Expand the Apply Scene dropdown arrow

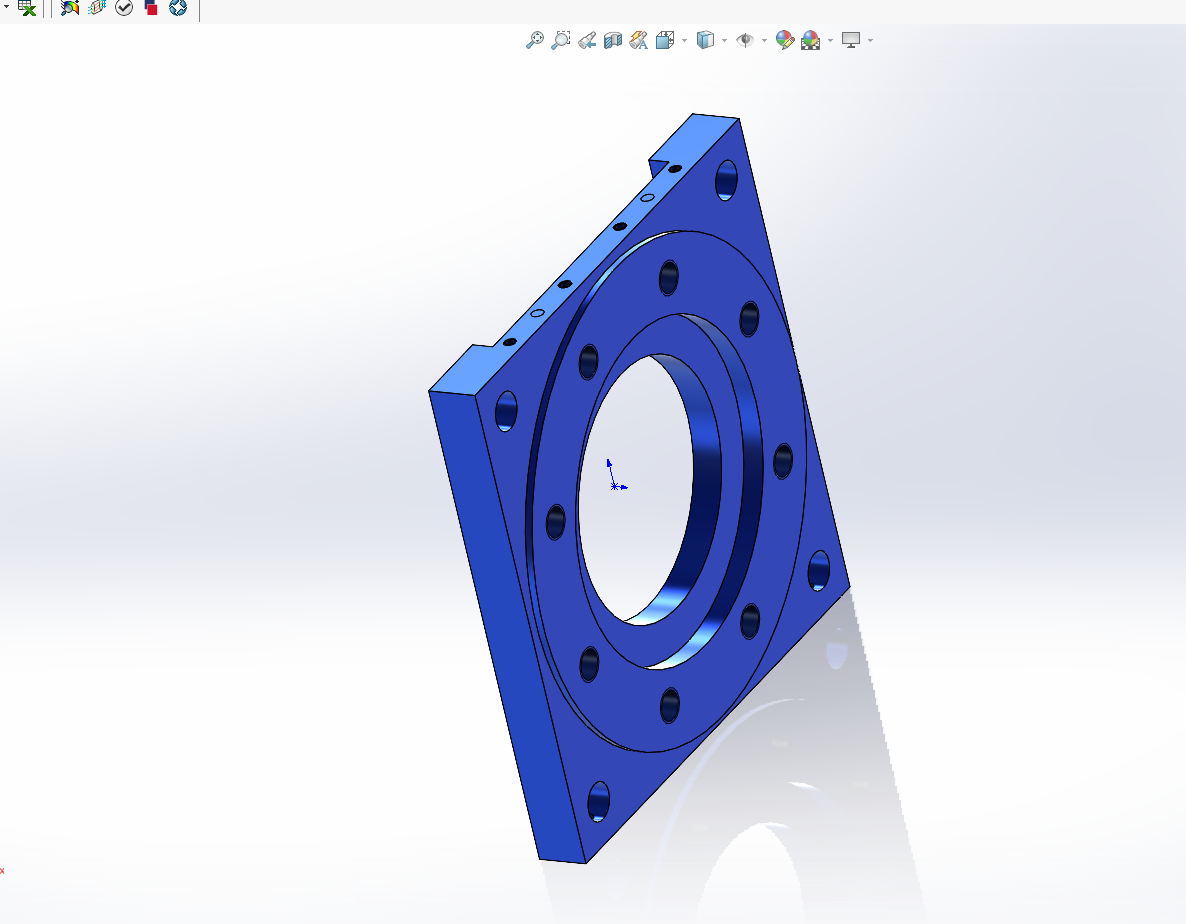pos(831,40)
